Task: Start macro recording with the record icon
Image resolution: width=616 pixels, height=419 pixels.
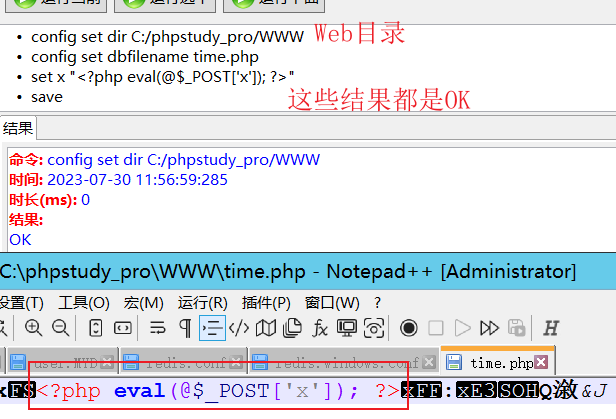Action: (x=409, y=328)
